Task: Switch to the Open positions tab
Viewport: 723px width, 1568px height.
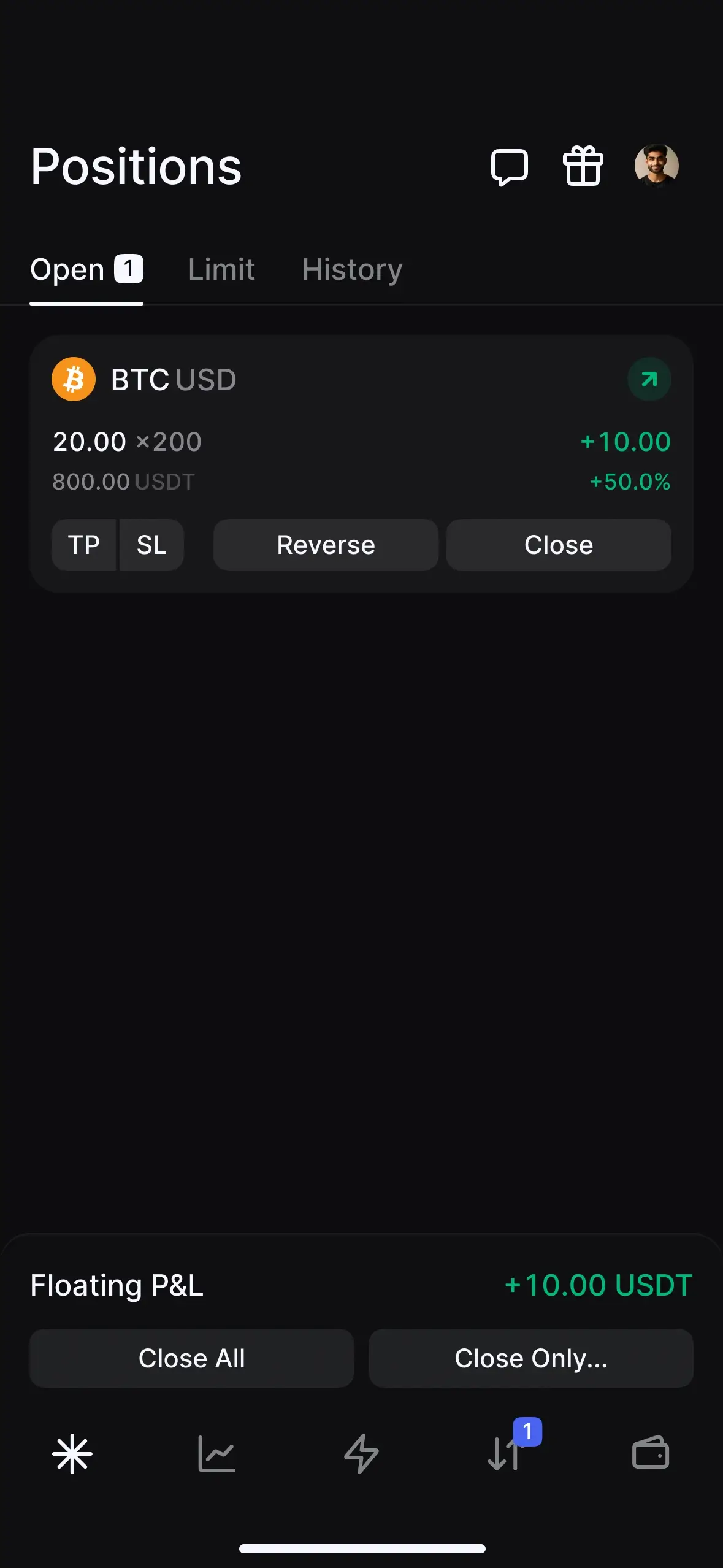Action: [x=86, y=270]
